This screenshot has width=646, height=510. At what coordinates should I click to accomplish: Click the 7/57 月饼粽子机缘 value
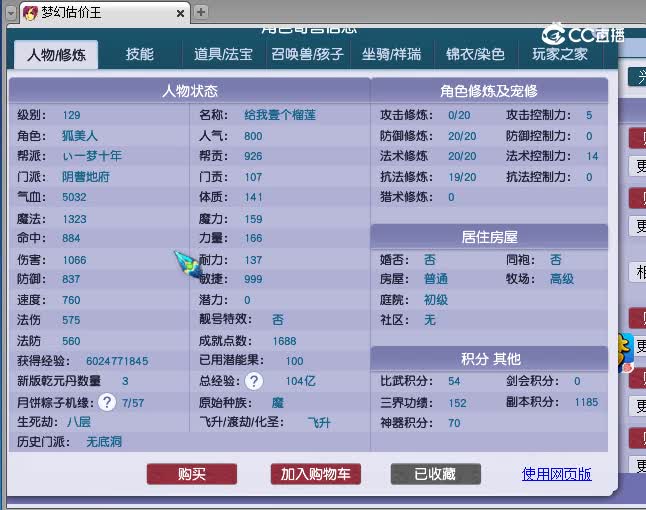click(133, 403)
